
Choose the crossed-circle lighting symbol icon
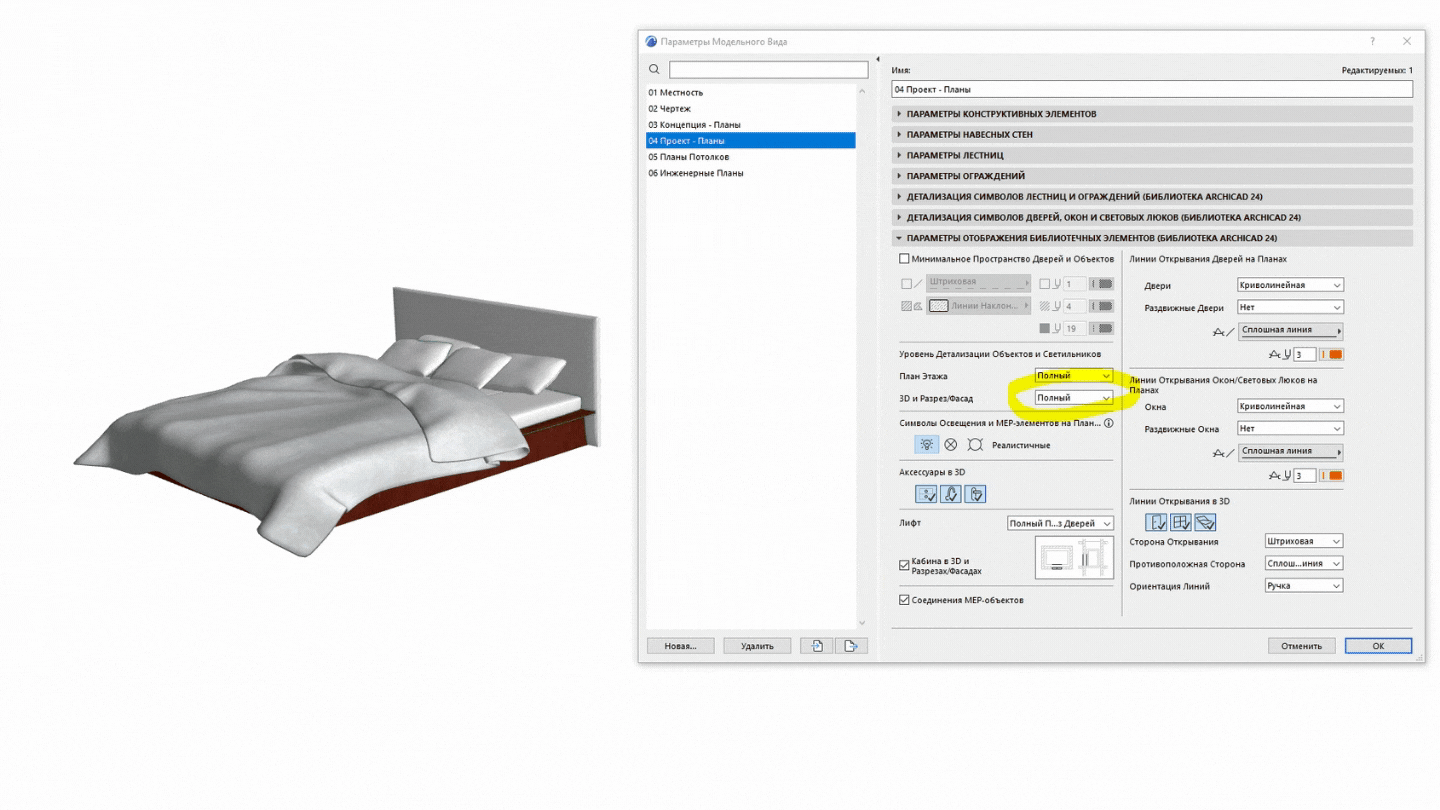pyautogui.click(x=951, y=445)
